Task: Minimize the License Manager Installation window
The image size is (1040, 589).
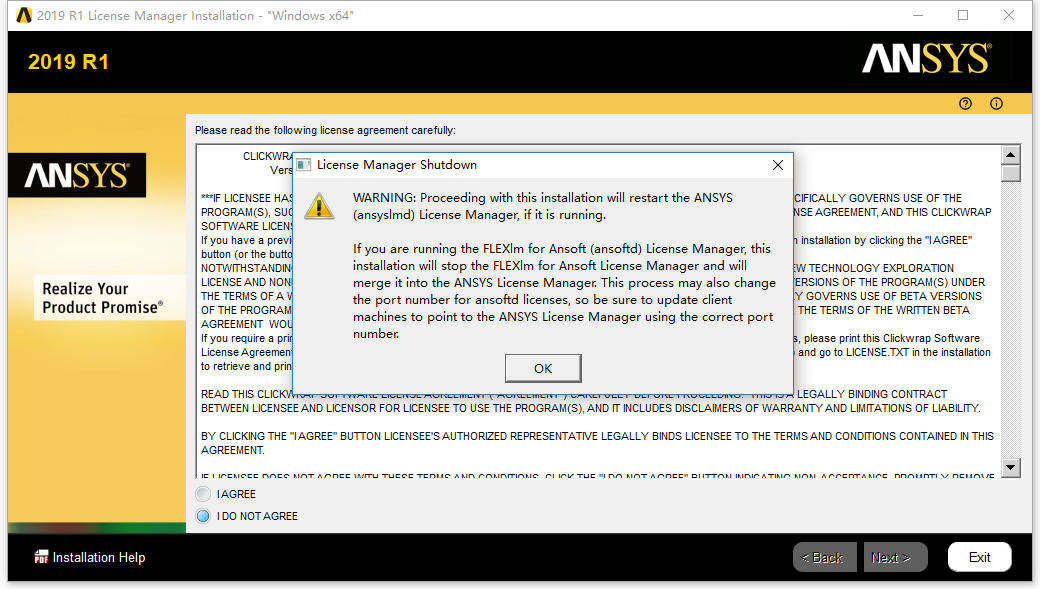Action: [918, 15]
